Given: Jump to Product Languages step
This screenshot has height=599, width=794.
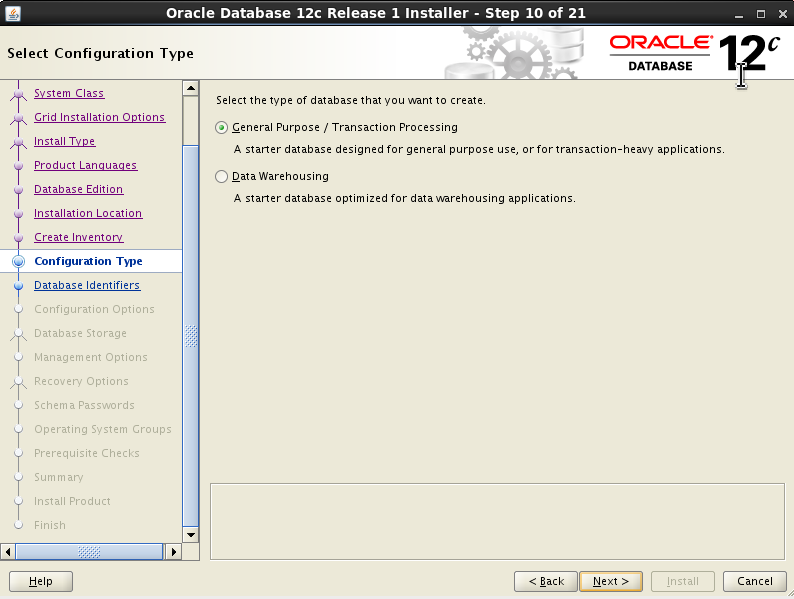Looking at the screenshot, I should [85, 165].
